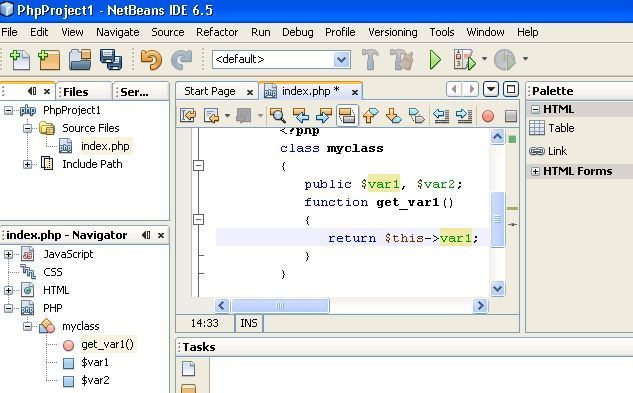Select get_var1() in Navigator
Screen dimensions: 633x393
click(107, 345)
